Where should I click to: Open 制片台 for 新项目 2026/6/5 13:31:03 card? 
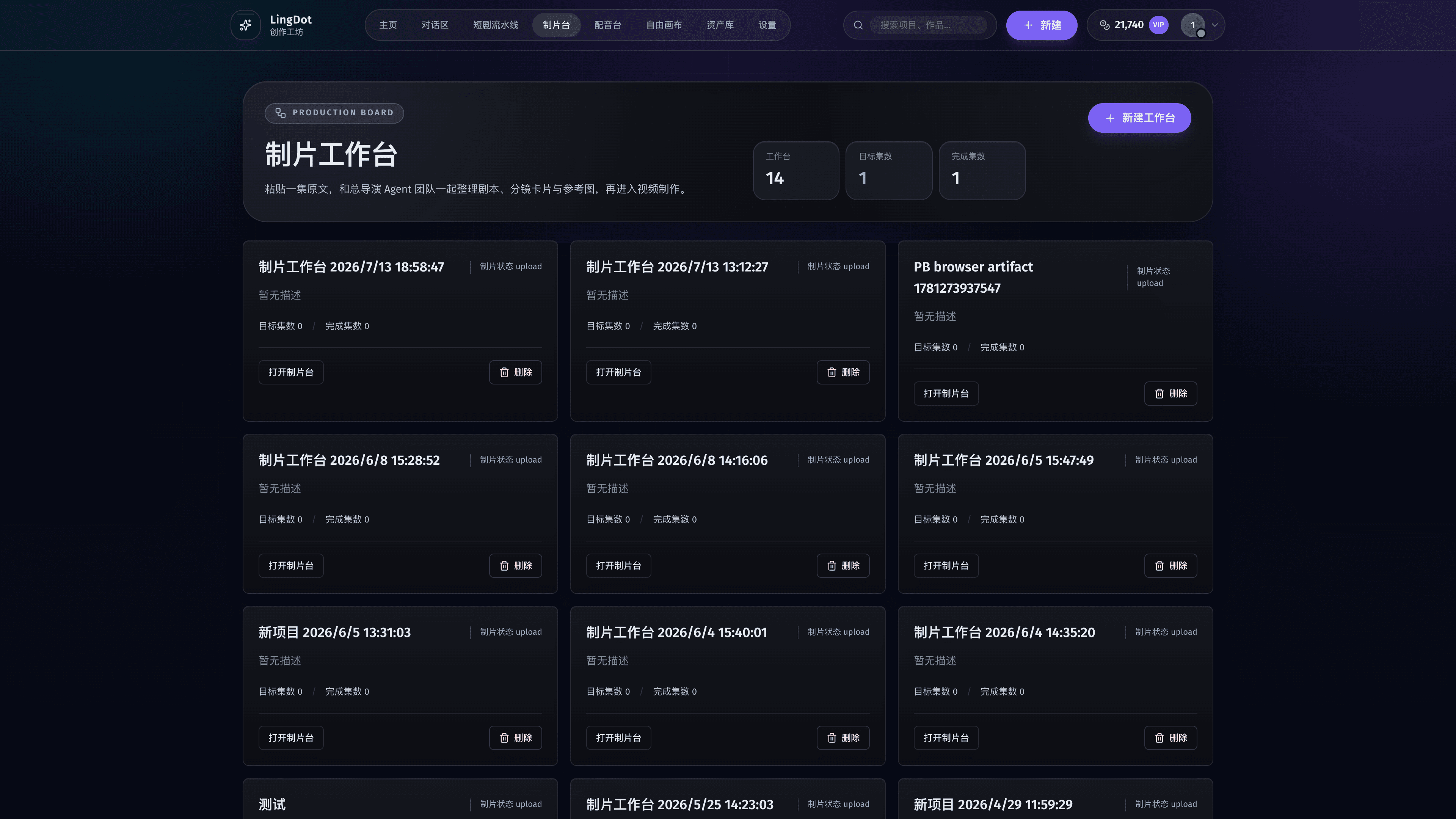click(x=290, y=738)
